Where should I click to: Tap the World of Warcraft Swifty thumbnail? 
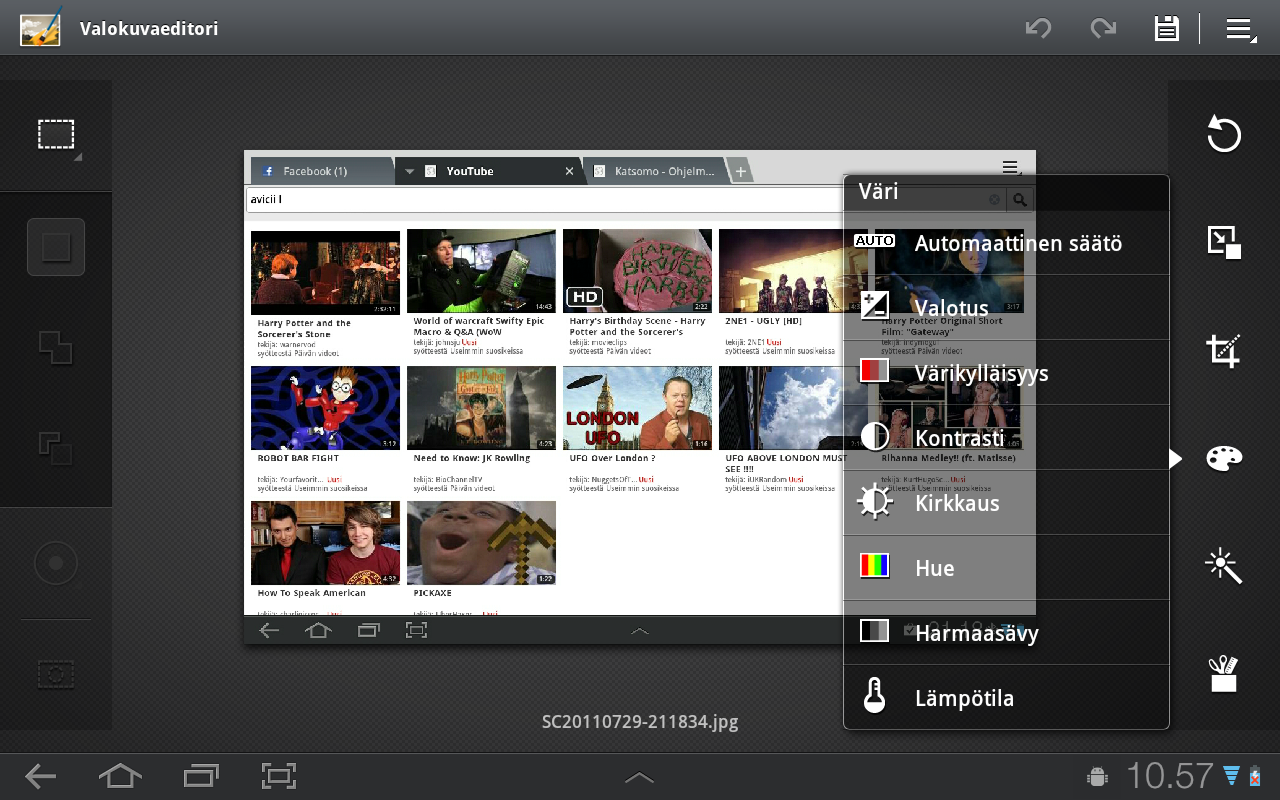coord(481,272)
